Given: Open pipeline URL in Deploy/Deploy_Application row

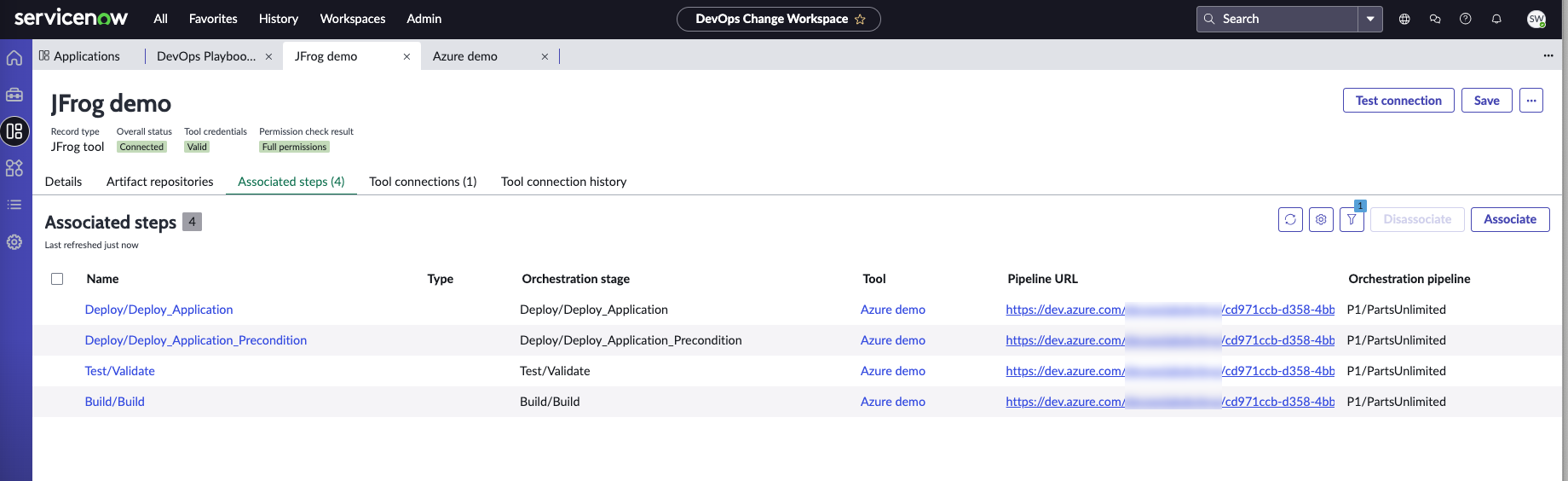Looking at the screenshot, I should 1170,310.
